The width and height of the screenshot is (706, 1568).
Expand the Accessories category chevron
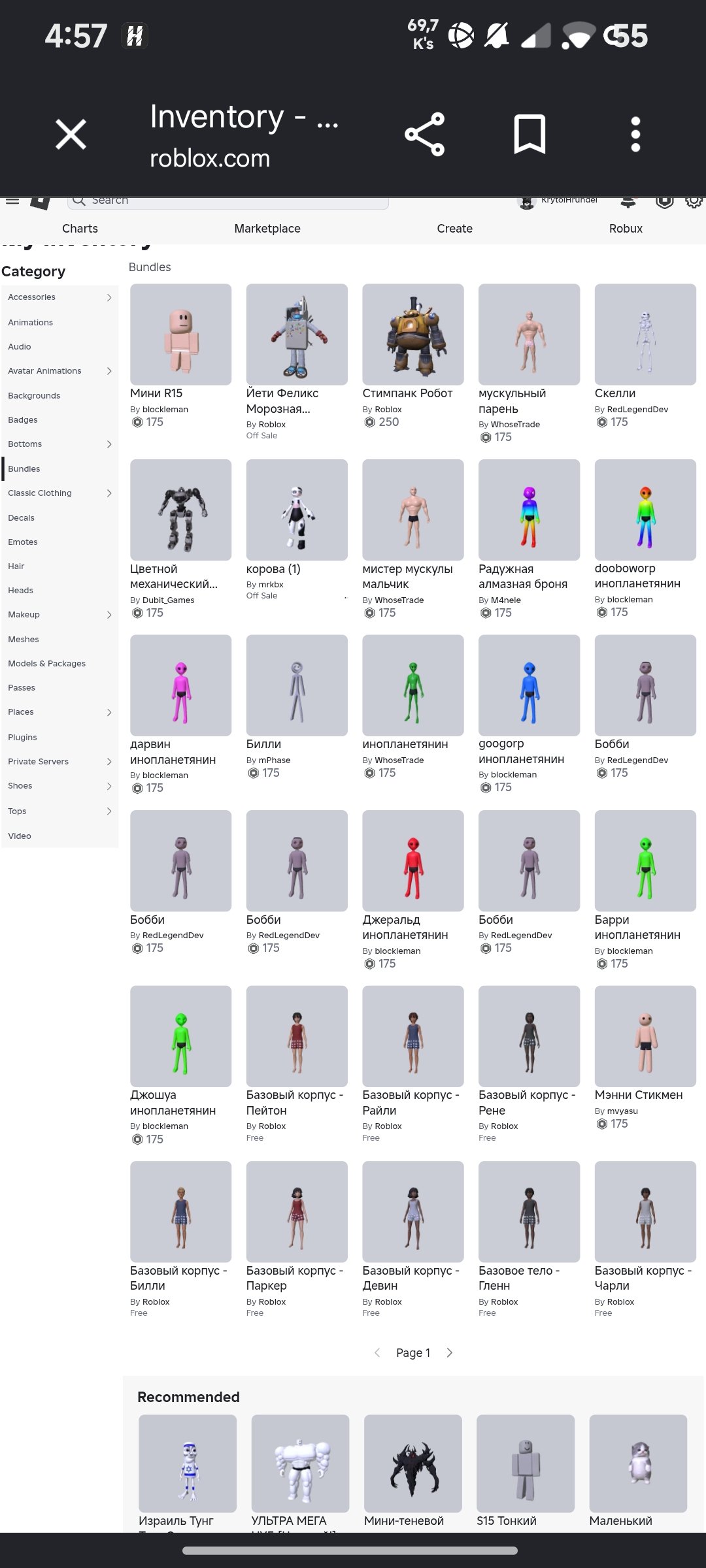[109, 297]
